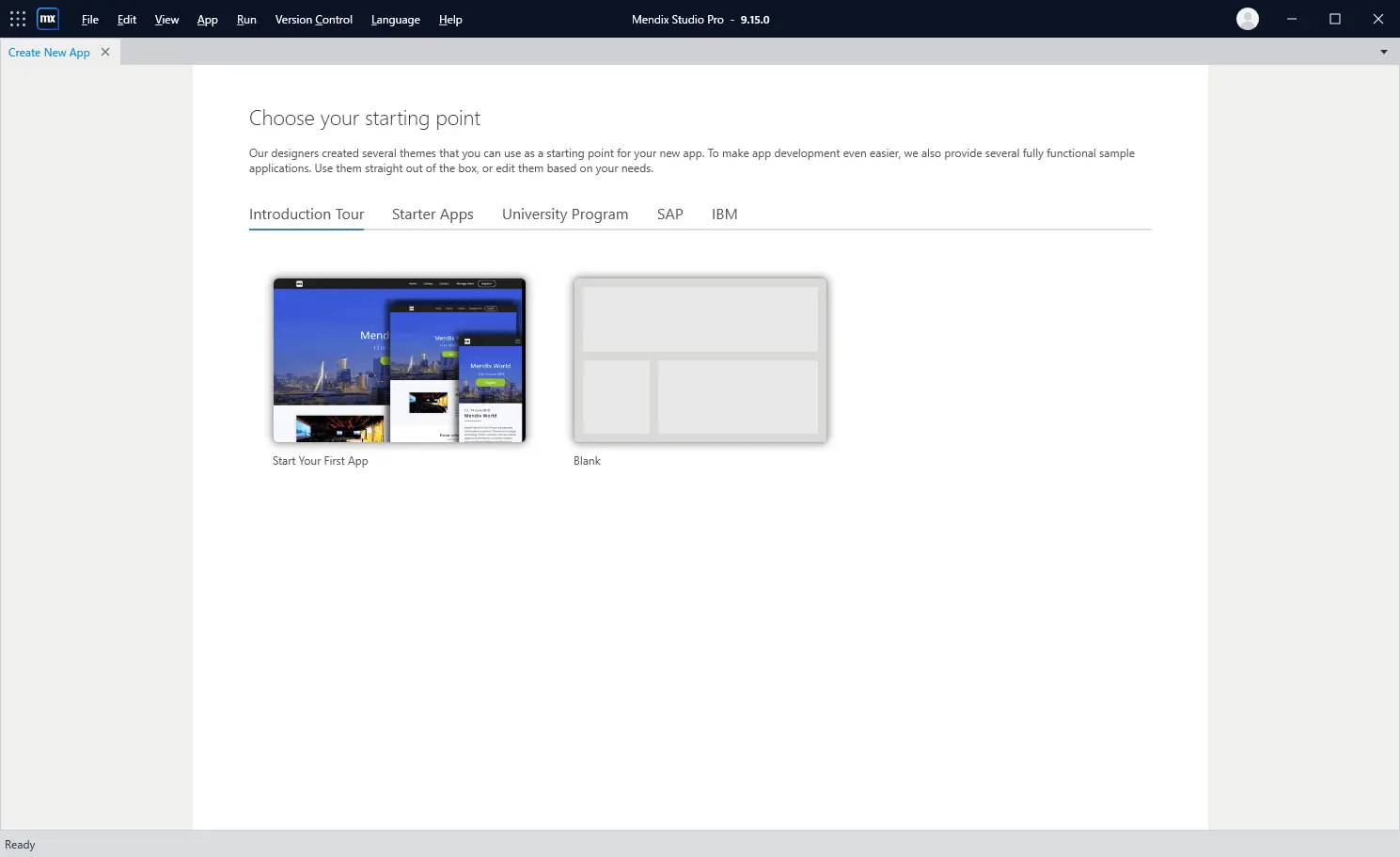Close the Create New App tab

click(105, 52)
